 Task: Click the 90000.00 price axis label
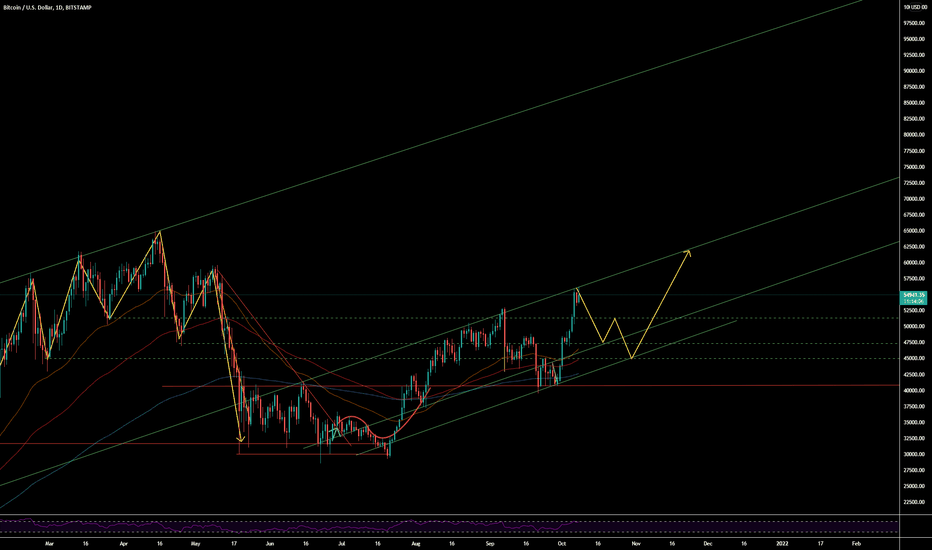point(914,71)
